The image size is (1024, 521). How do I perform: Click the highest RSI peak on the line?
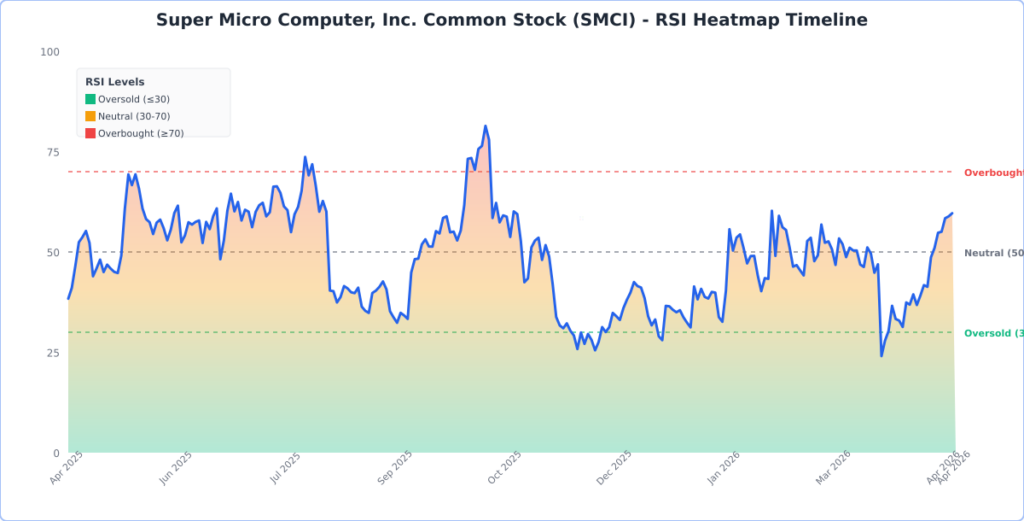485,127
